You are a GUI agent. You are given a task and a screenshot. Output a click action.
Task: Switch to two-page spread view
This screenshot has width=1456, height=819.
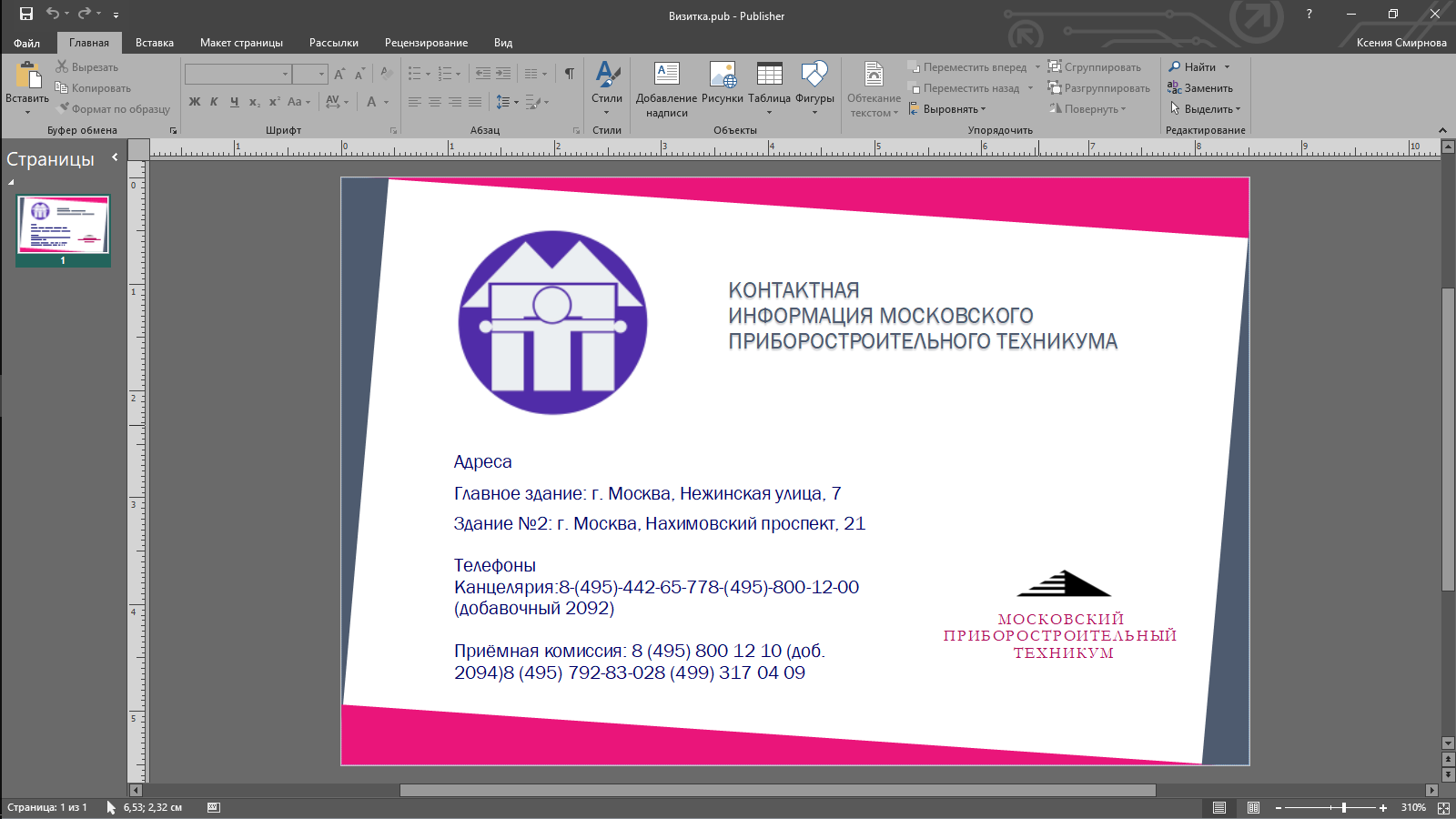click(1253, 808)
